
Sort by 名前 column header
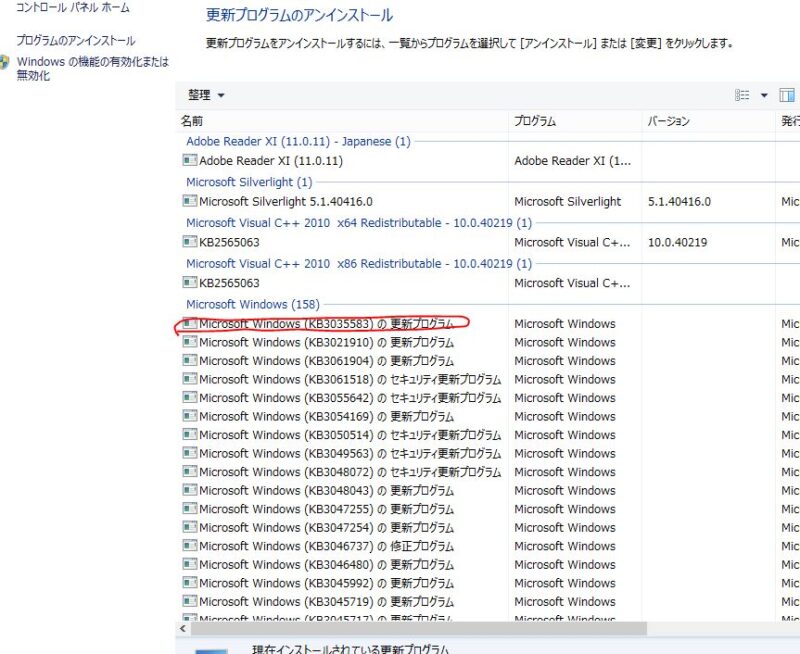point(192,121)
